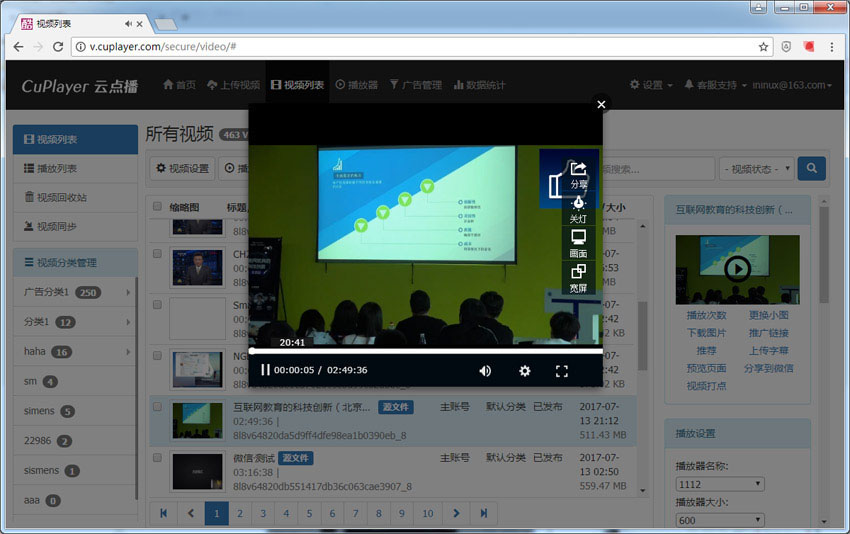
Task: Expand 分类1 category arrow
Action: point(128,322)
